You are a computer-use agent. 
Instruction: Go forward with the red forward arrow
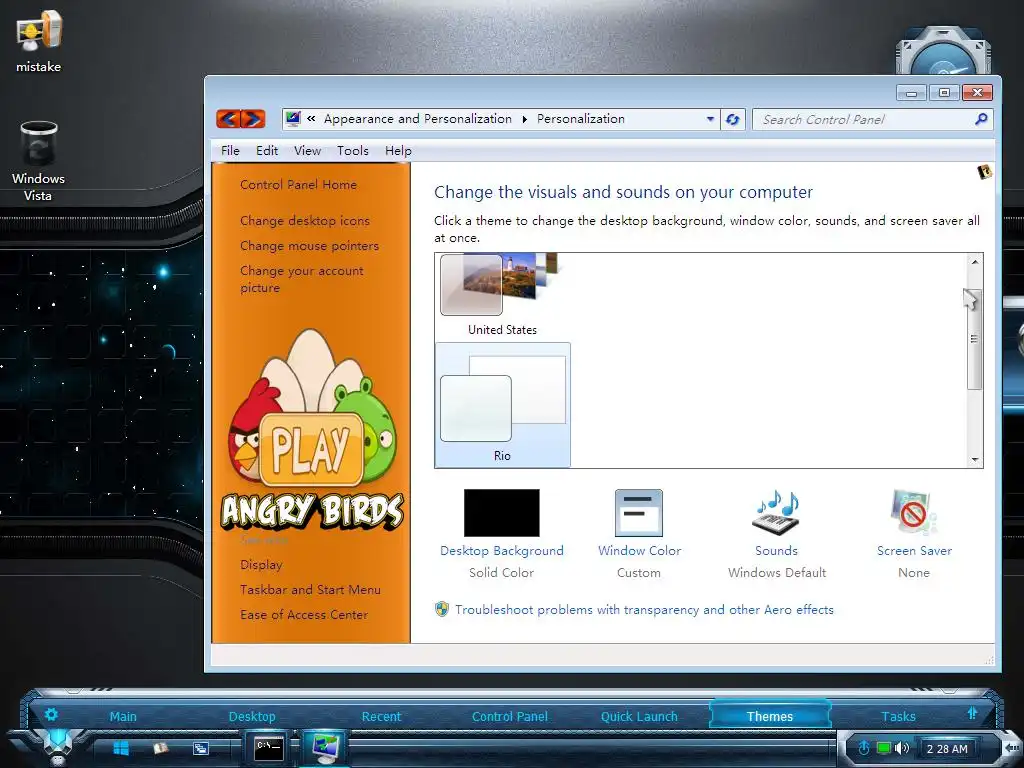[253, 119]
